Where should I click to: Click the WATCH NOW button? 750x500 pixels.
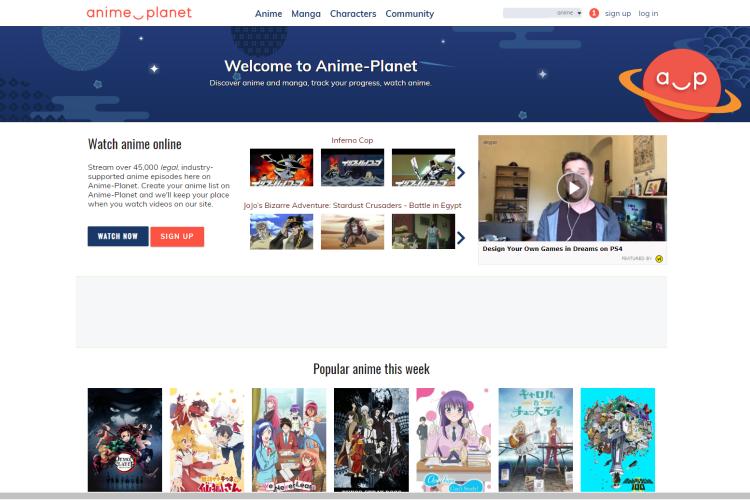[118, 236]
